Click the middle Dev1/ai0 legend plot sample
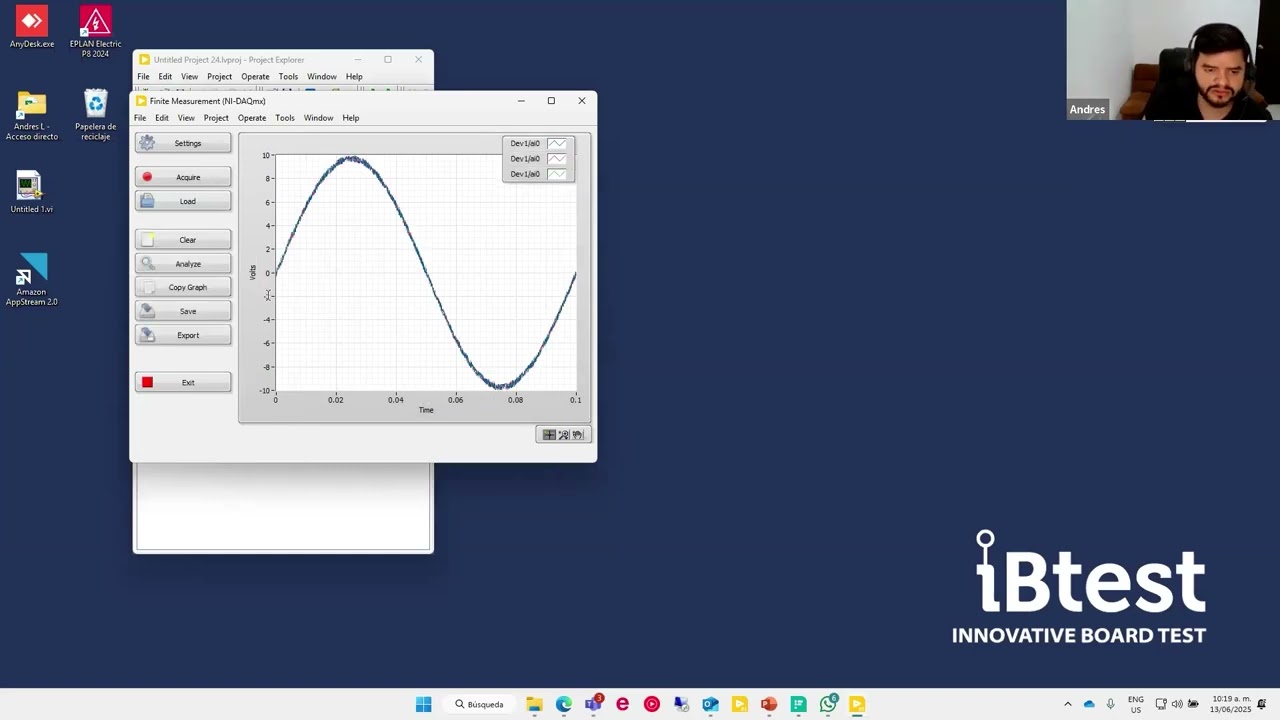Image resolution: width=1280 pixels, height=720 pixels. tap(557, 158)
